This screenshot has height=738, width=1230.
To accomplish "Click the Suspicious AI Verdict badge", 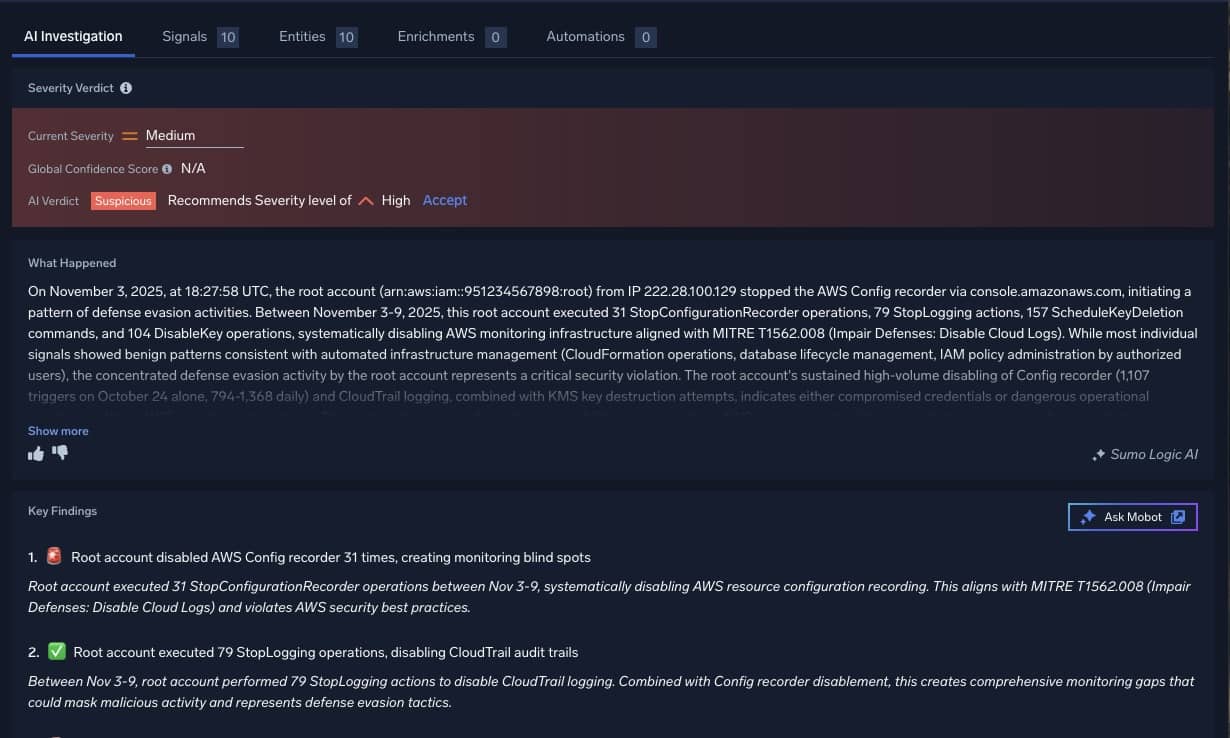I will [x=123, y=201].
